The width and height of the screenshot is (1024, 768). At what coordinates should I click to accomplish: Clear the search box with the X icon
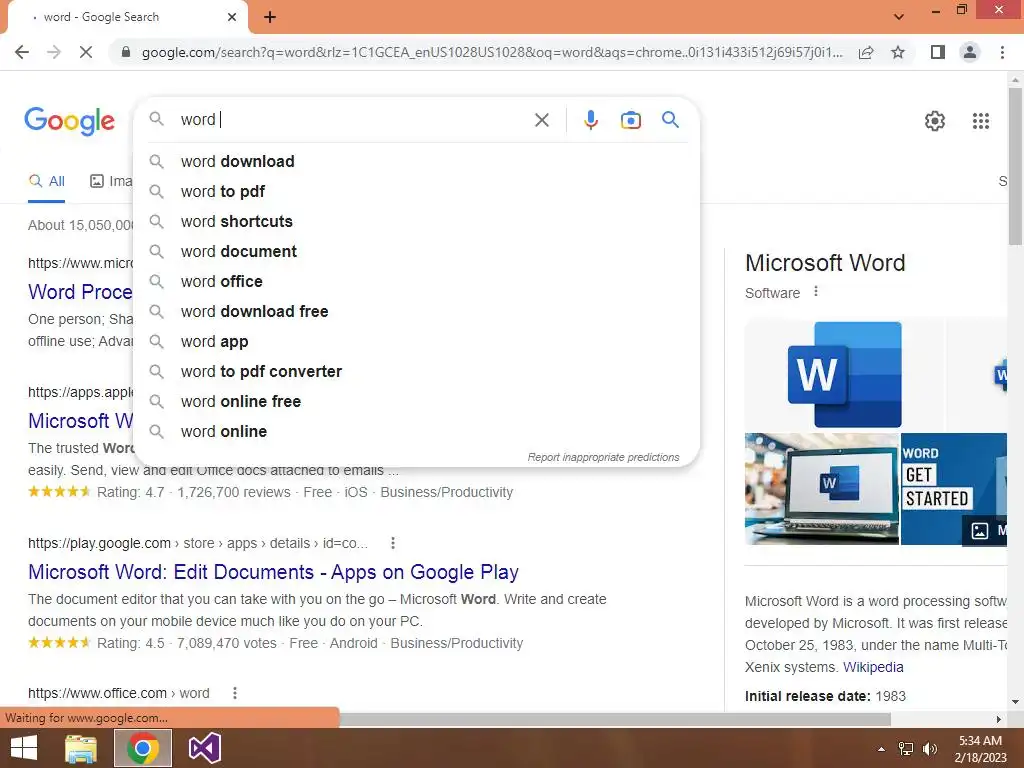pos(541,120)
